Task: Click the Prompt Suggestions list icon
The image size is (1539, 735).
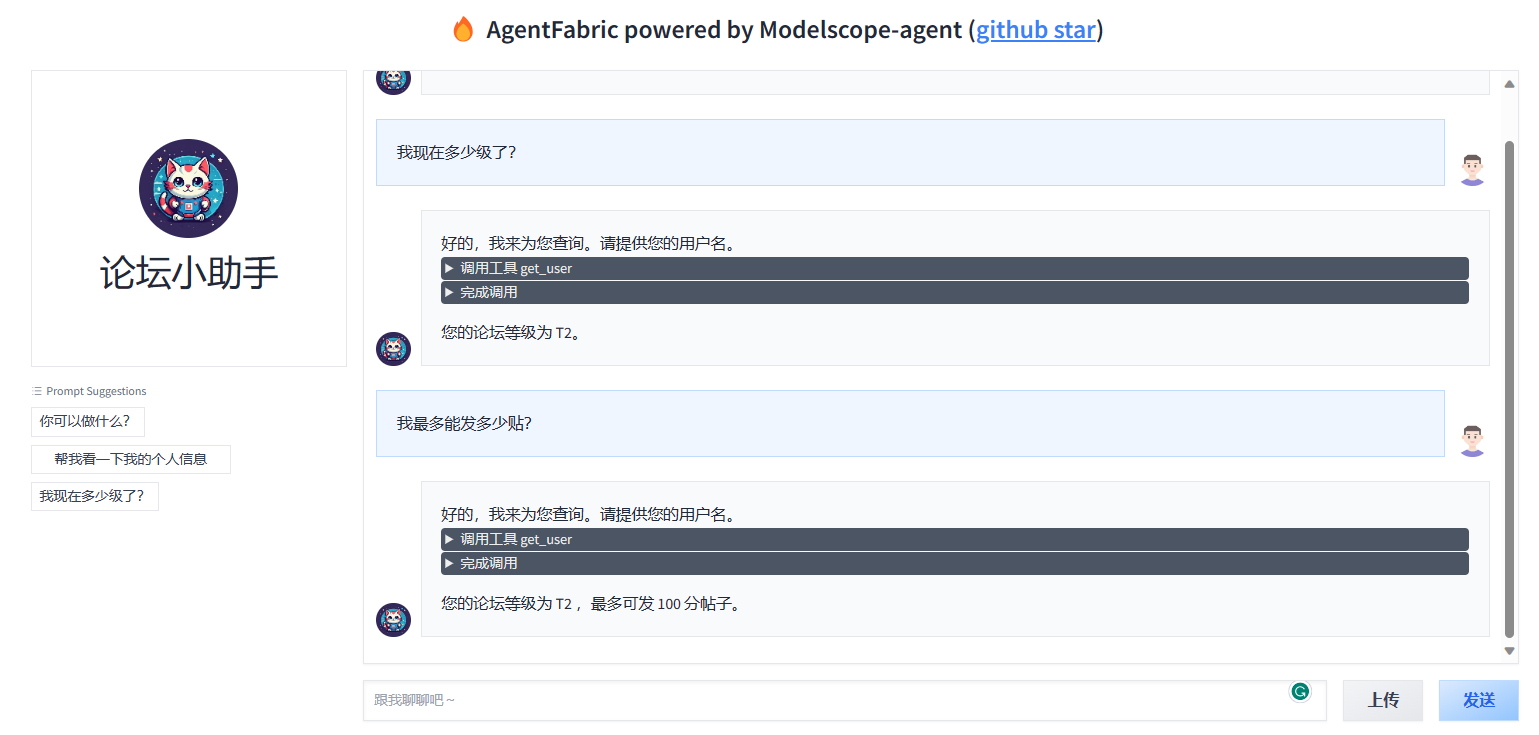Action: [37, 391]
